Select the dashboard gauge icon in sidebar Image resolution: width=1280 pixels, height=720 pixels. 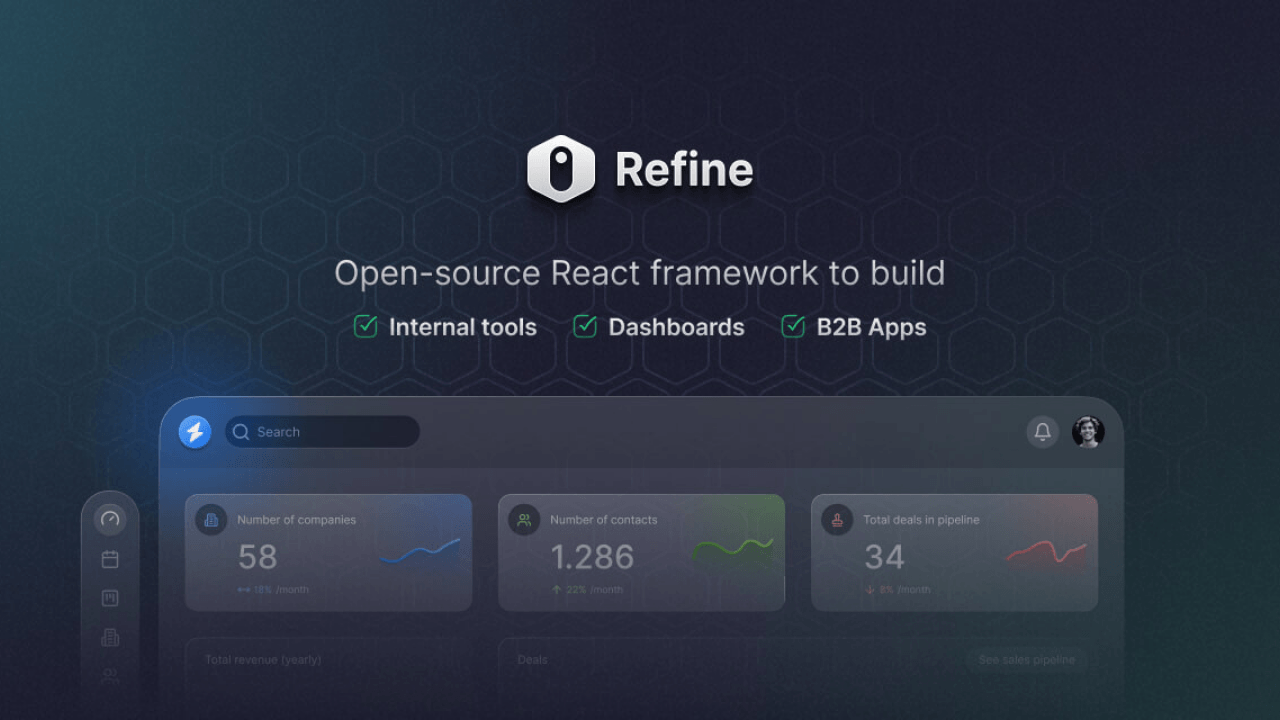pyautogui.click(x=110, y=519)
